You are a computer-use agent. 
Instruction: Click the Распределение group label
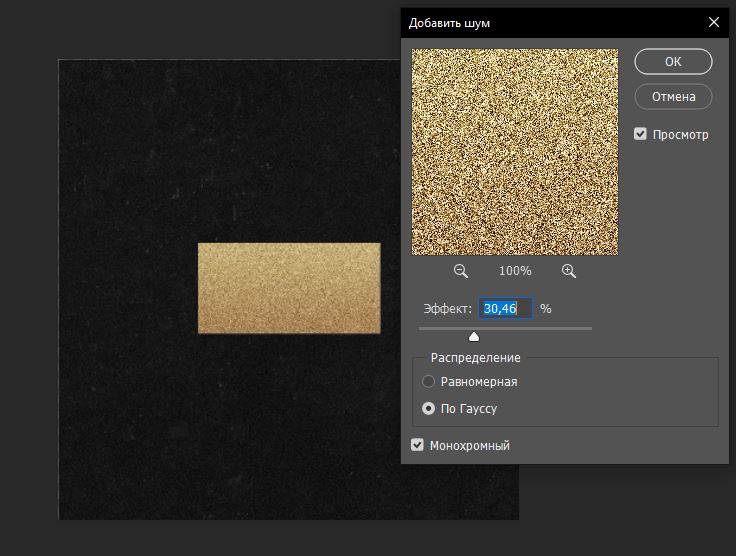coord(475,357)
